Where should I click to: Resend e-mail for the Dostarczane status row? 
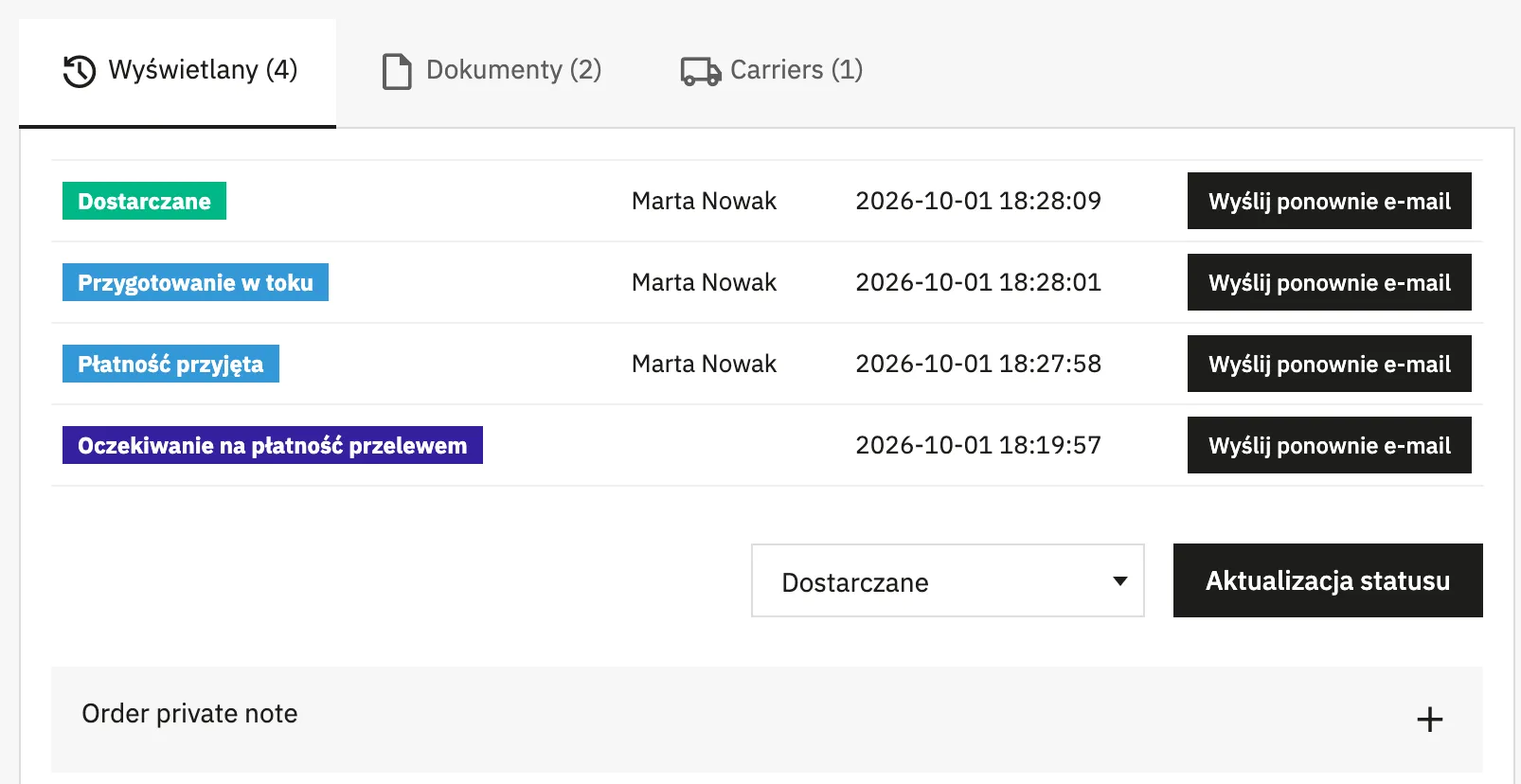pos(1330,201)
